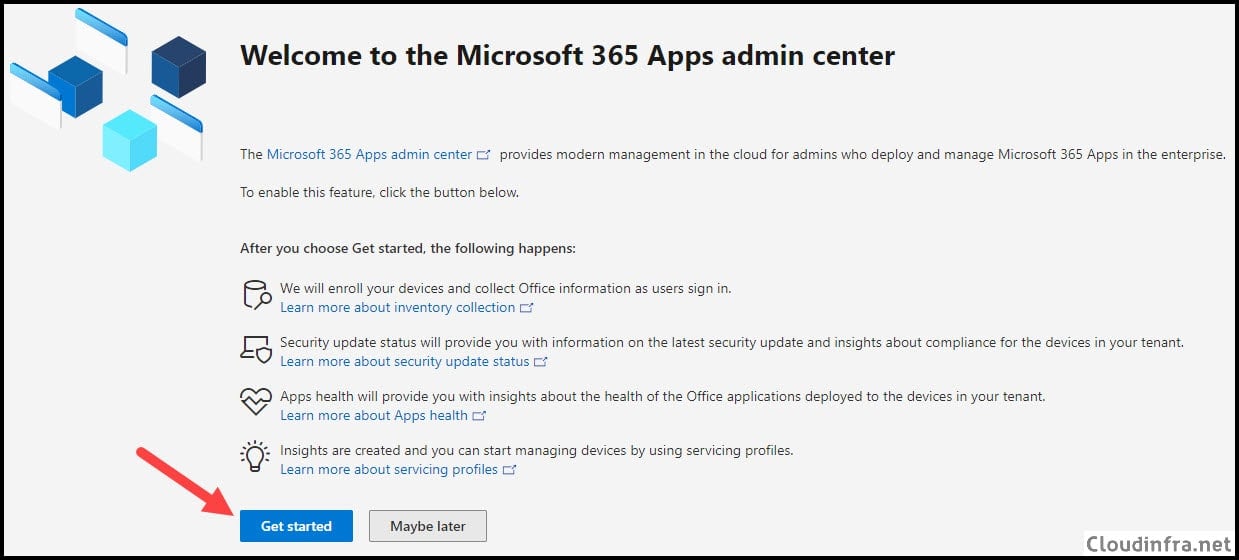Click the insights lightbulb icon
The image size is (1239, 560).
[256, 456]
